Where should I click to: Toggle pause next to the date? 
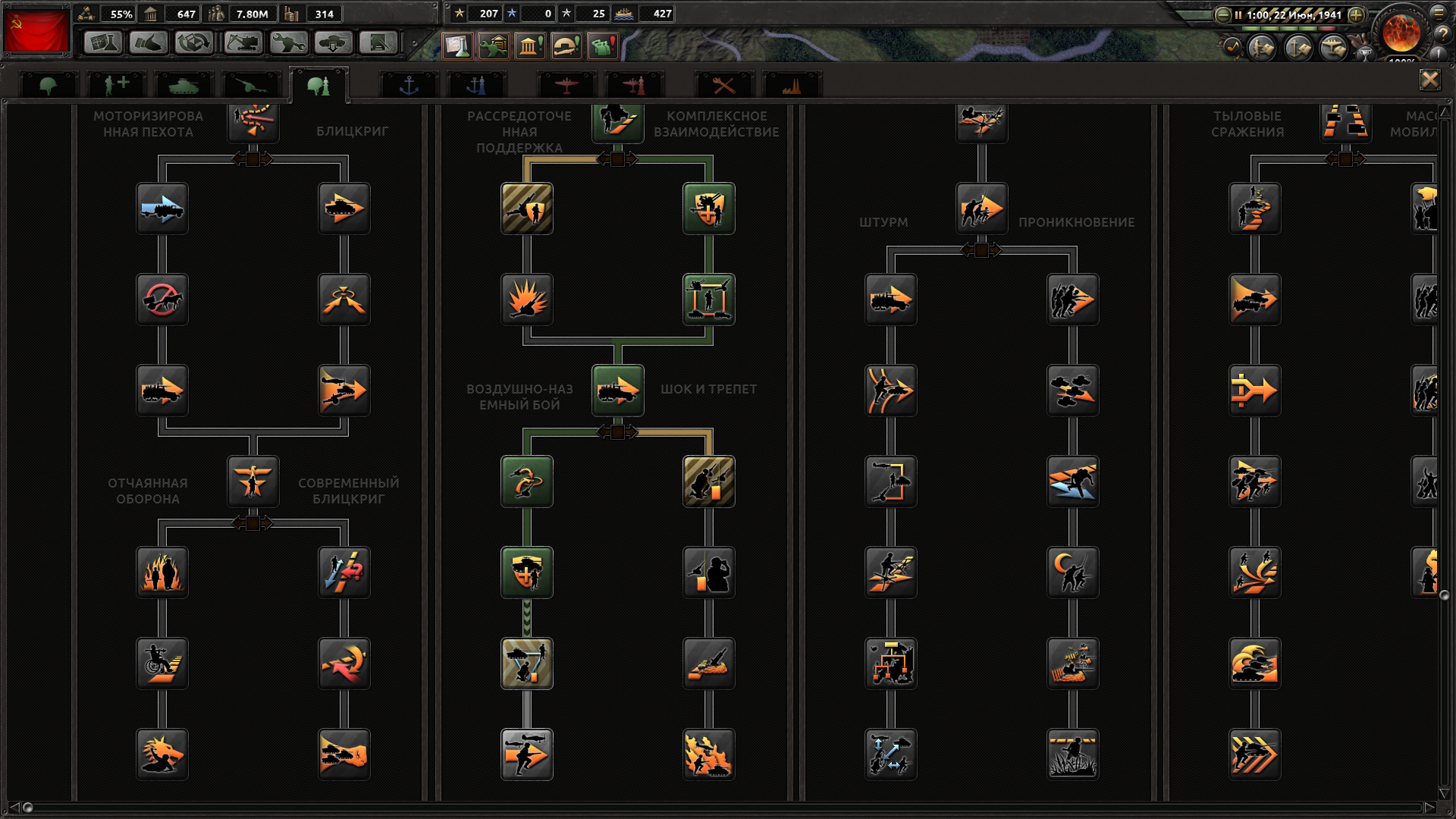coord(1238,15)
